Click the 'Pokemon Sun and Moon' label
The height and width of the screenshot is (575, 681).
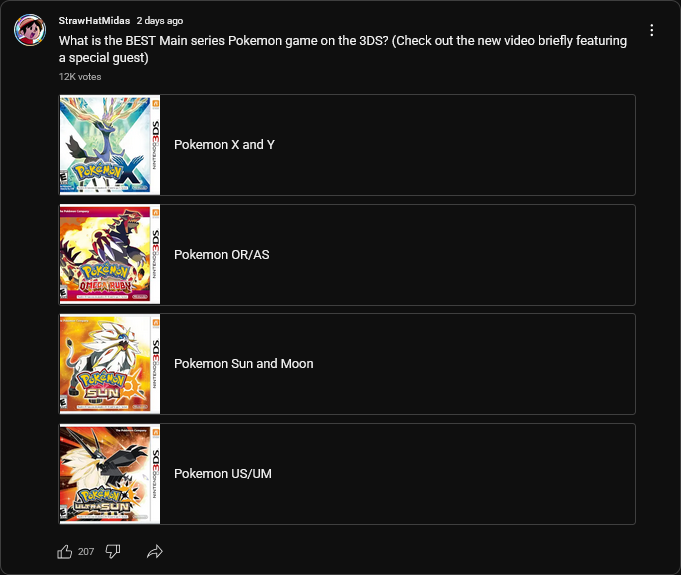click(244, 364)
